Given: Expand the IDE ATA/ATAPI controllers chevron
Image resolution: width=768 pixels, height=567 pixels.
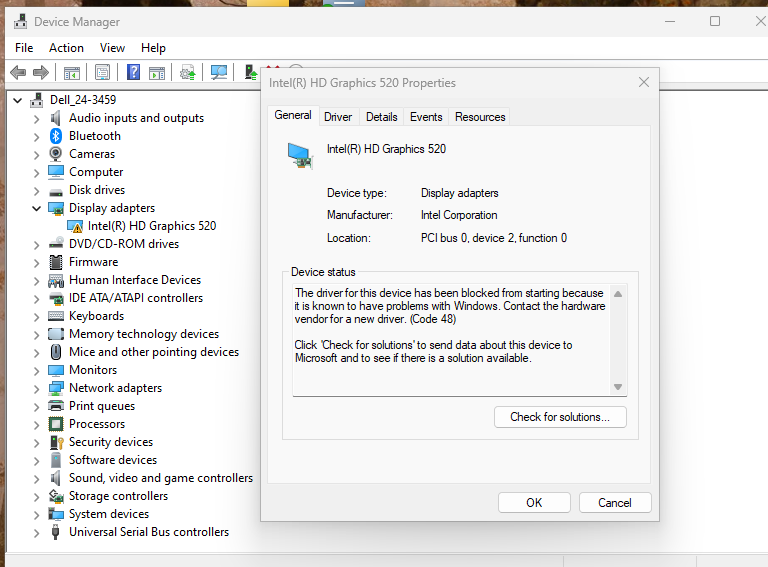Looking at the screenshot, I should [36, 299].
